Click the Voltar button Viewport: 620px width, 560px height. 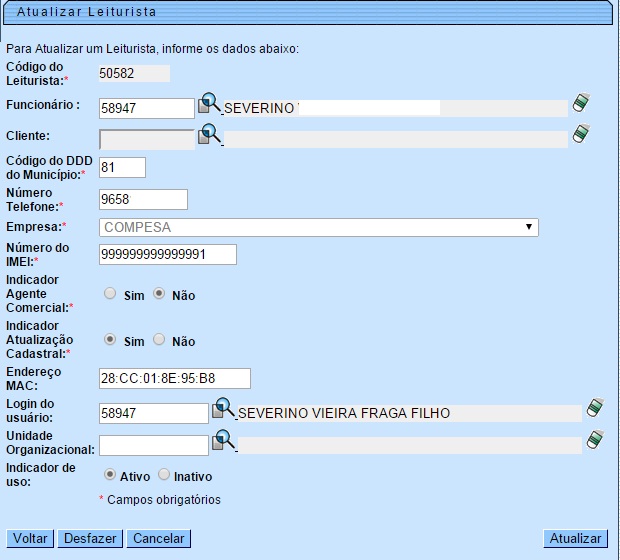(30, 539)
